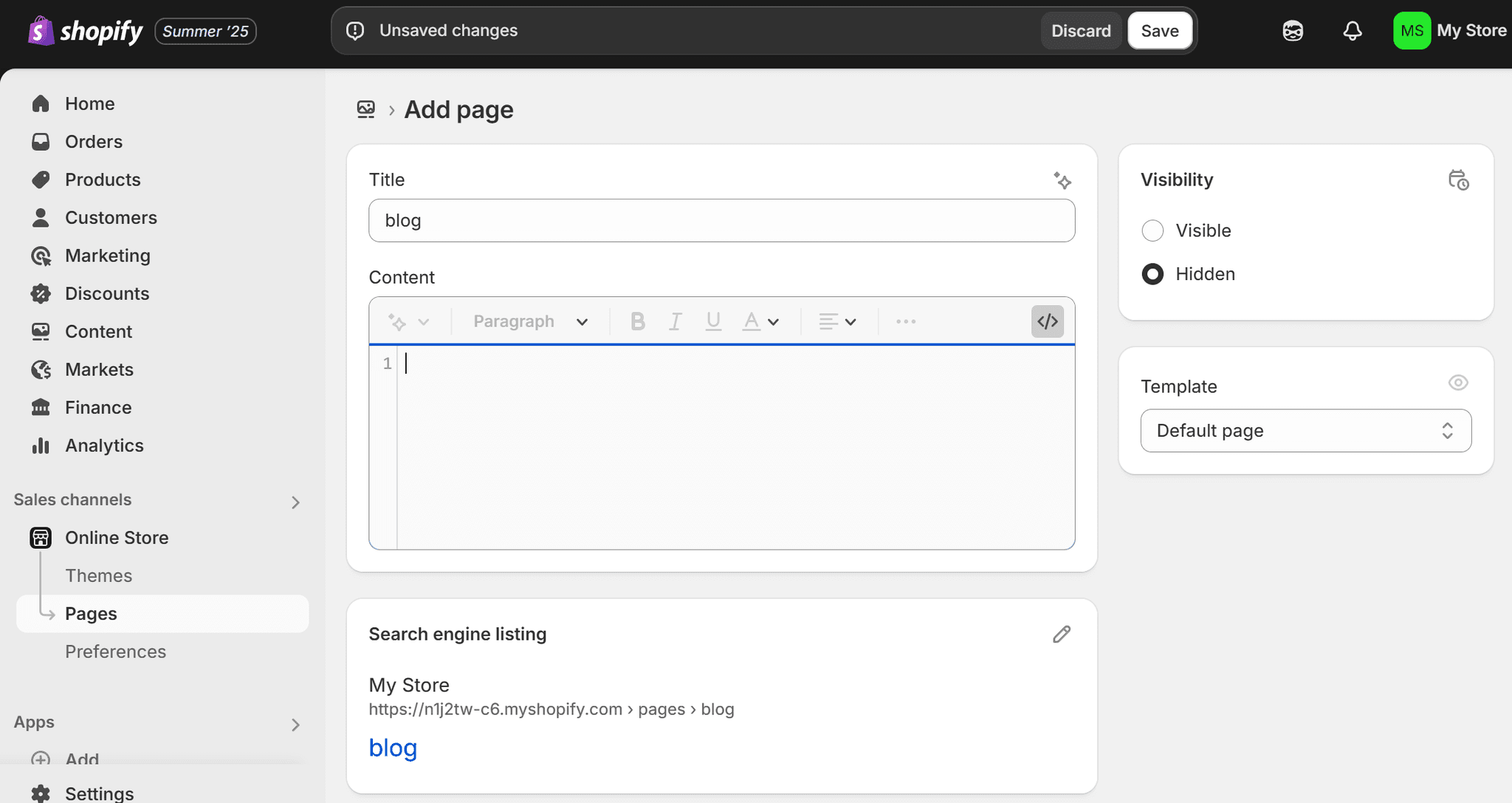Open the Default page template dropdown
The height and width of the screenshot is (803, 1512).
point(1305,431)
